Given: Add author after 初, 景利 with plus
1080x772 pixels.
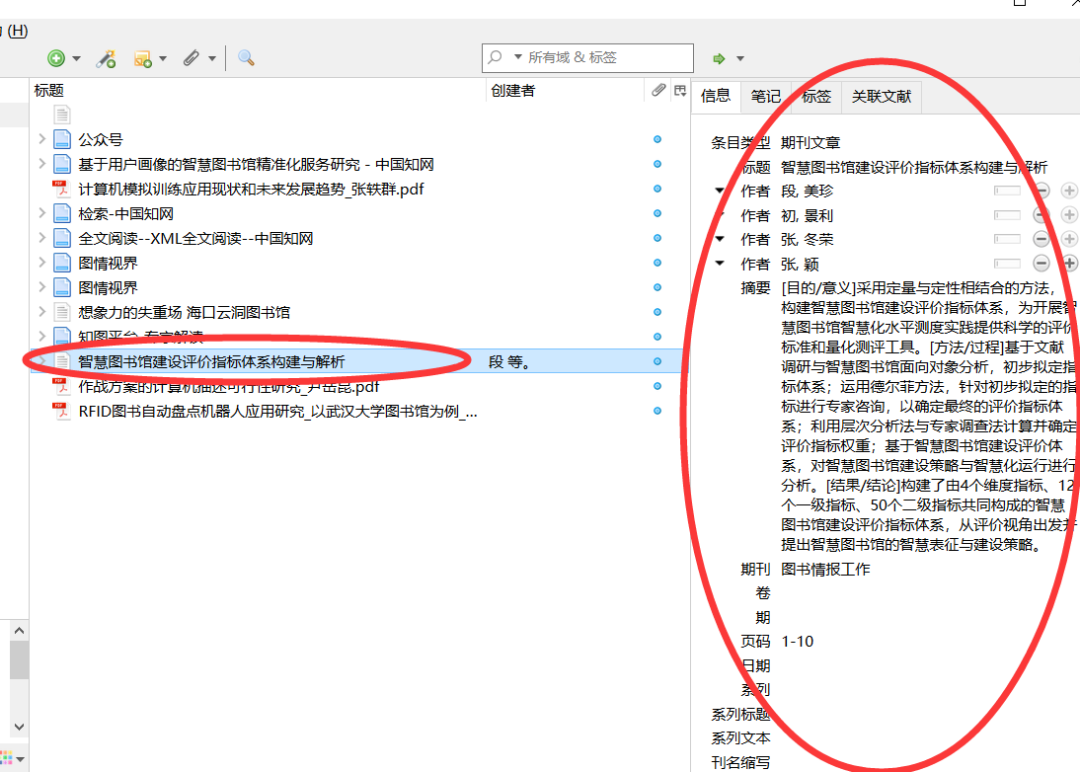Looking at the screenshot, I should click(1069, 216).
